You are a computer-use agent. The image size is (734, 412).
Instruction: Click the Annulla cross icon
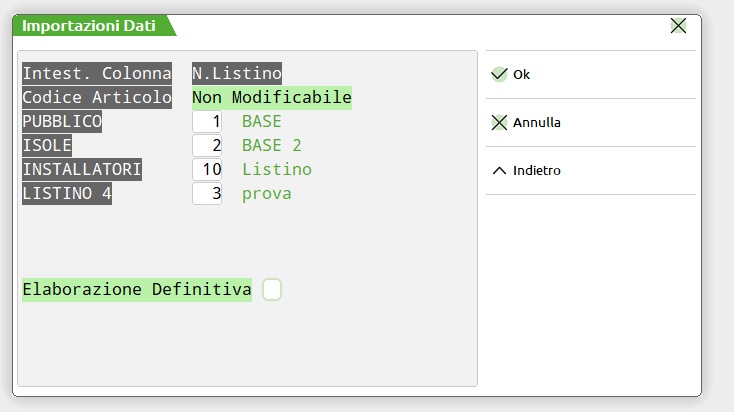(500, 123)
